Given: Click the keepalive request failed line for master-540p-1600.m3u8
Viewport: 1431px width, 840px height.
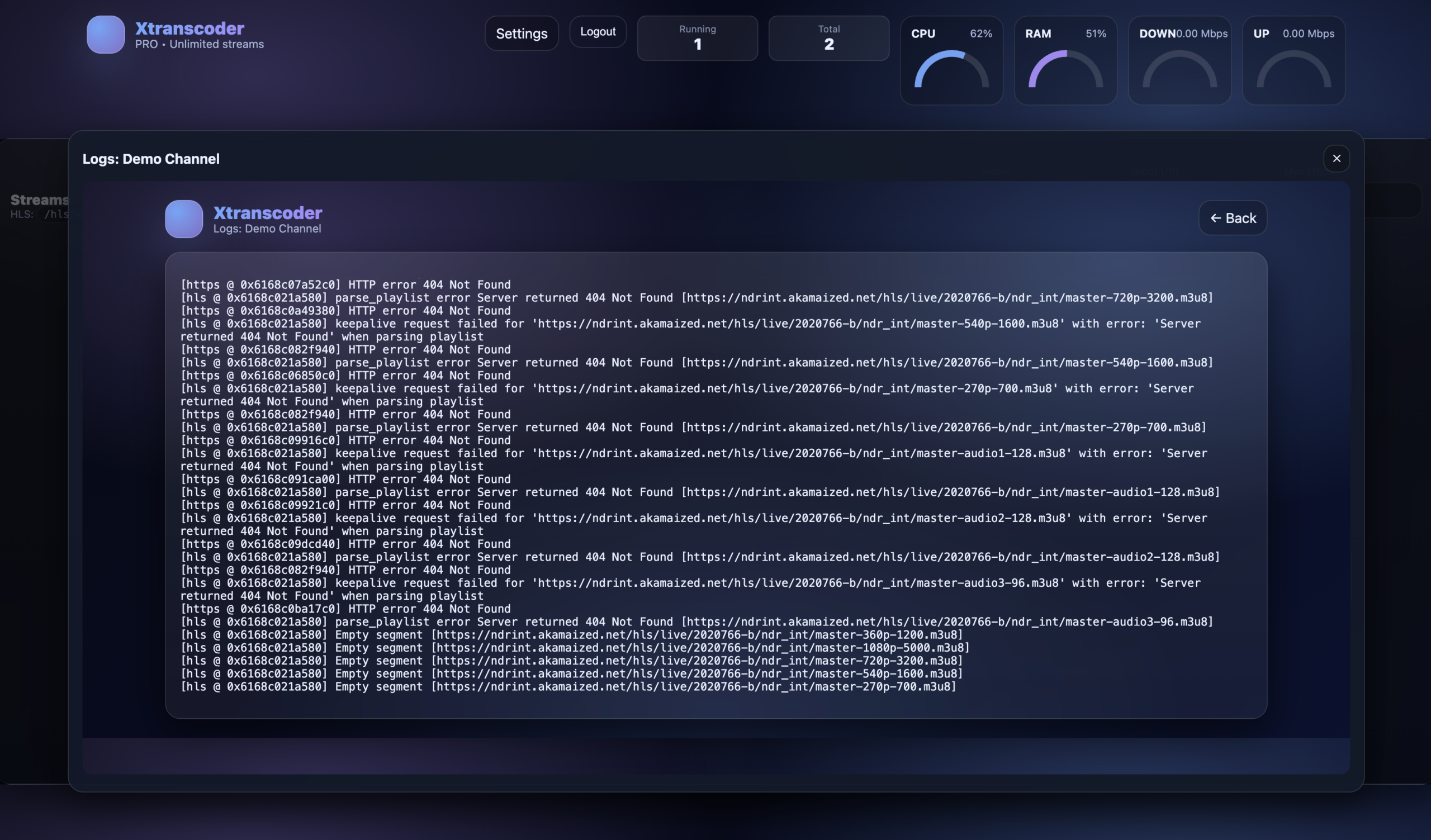Looking at the screenshot, I should pos(690,330).
